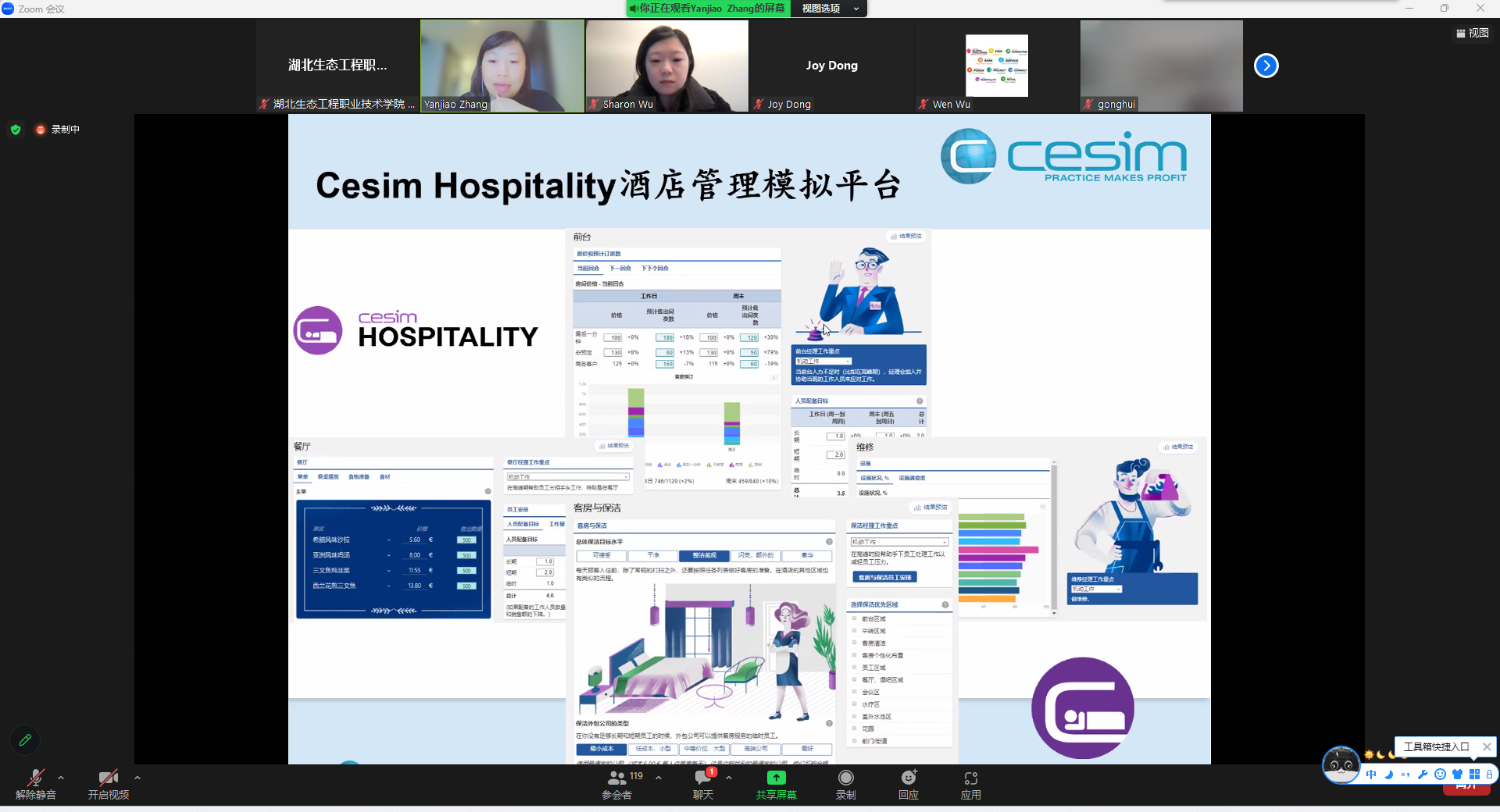Expand audio options arrow beside 解除静音
Viewport: 1500px width, 812px height.
tap(61, 778)
